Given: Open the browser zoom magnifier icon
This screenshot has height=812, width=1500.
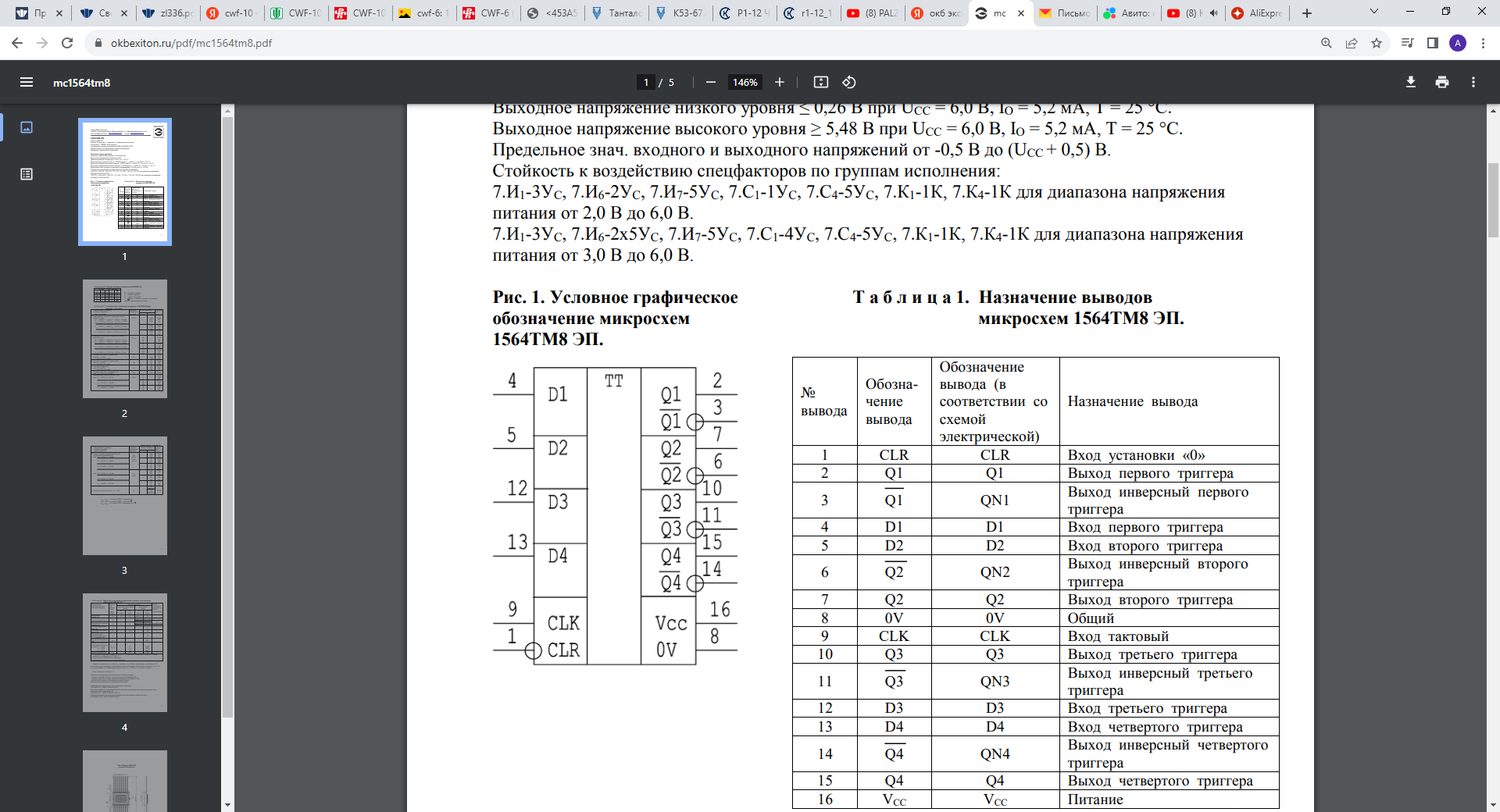Looking at the screenshot, I should [1327, 43].
